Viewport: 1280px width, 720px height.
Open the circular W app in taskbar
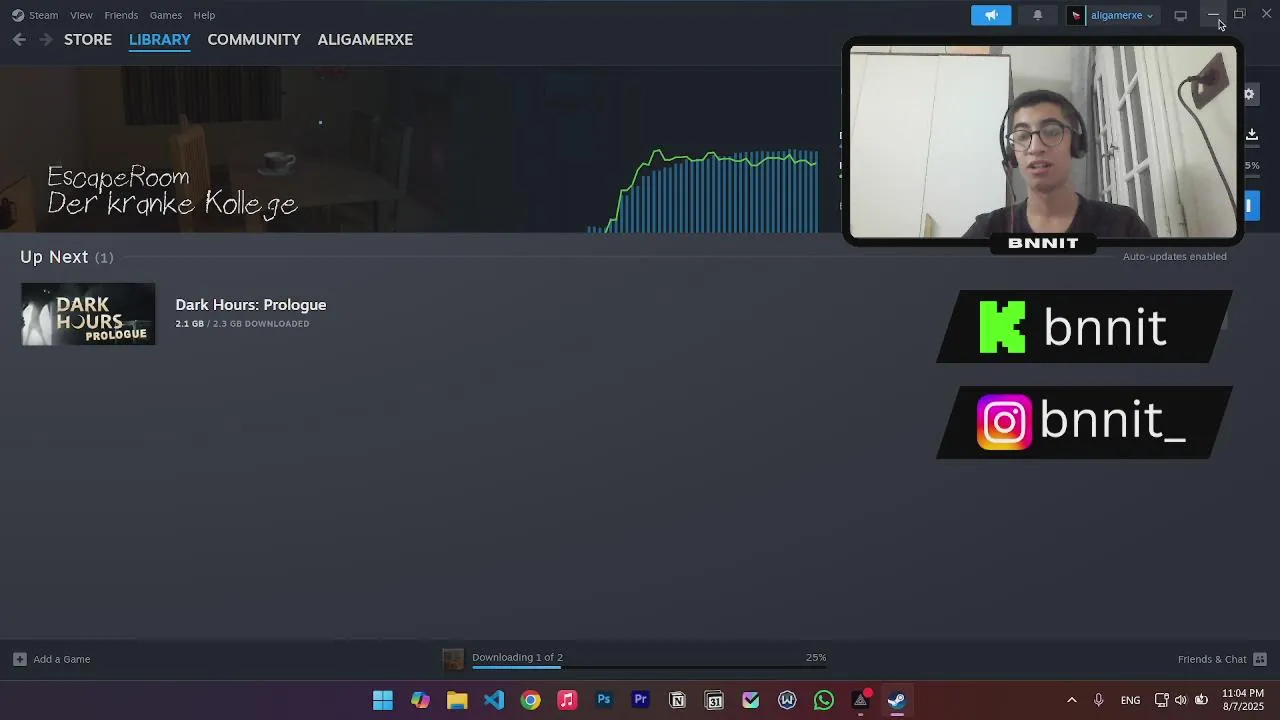[787, 700]
